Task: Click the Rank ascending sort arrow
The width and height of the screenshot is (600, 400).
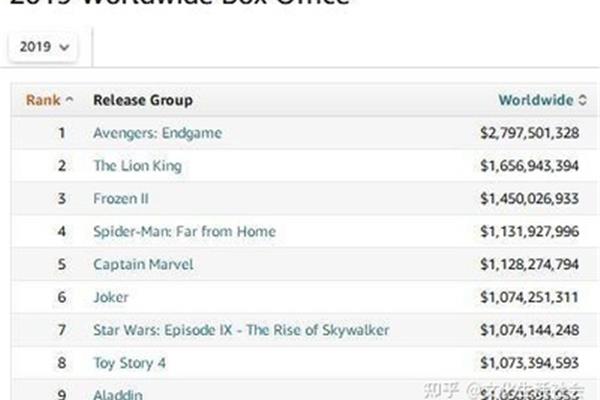Action: pyautogui.click(x=69, y=100)
